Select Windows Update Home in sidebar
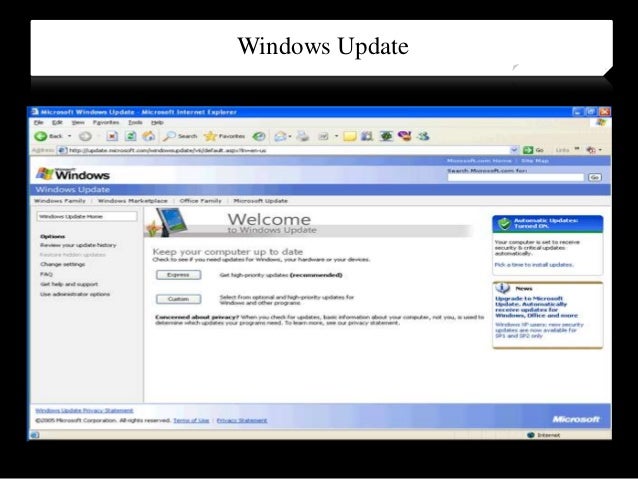Viewport: 638px width, 479px height. click(x=87, y=217)
